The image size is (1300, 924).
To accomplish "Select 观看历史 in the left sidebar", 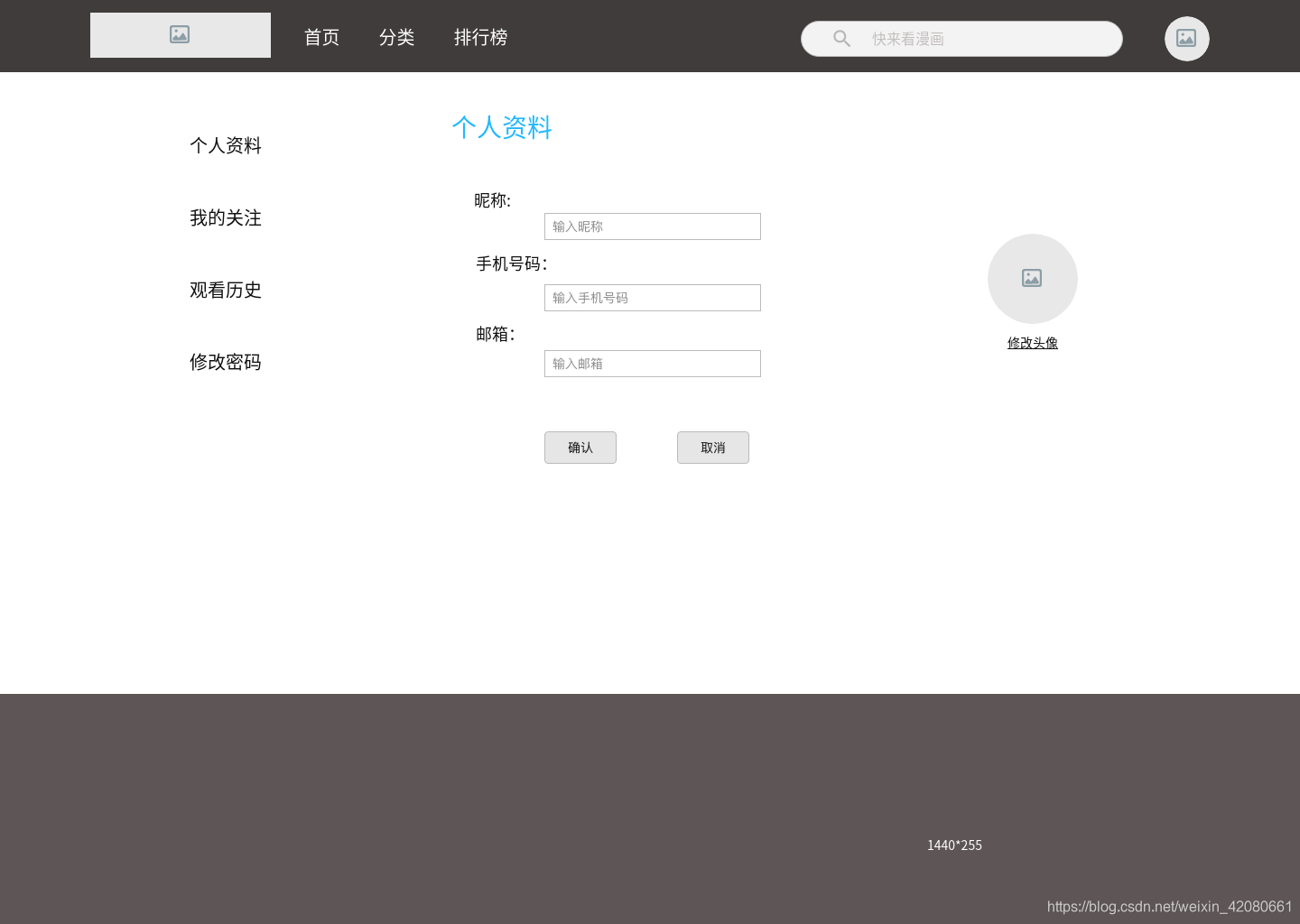I will [226, 290].
